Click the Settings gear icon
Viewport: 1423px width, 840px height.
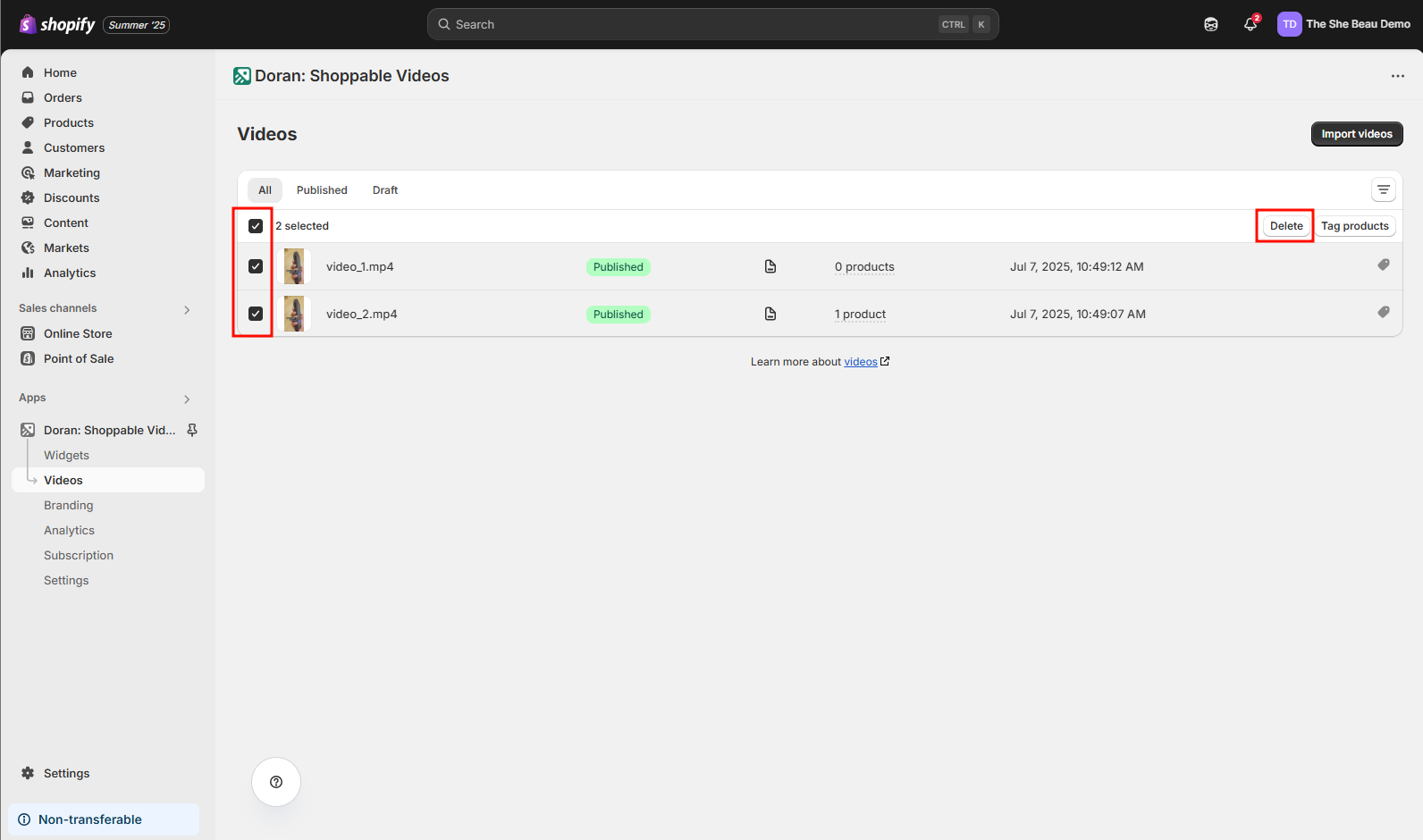tap(28, 773)
